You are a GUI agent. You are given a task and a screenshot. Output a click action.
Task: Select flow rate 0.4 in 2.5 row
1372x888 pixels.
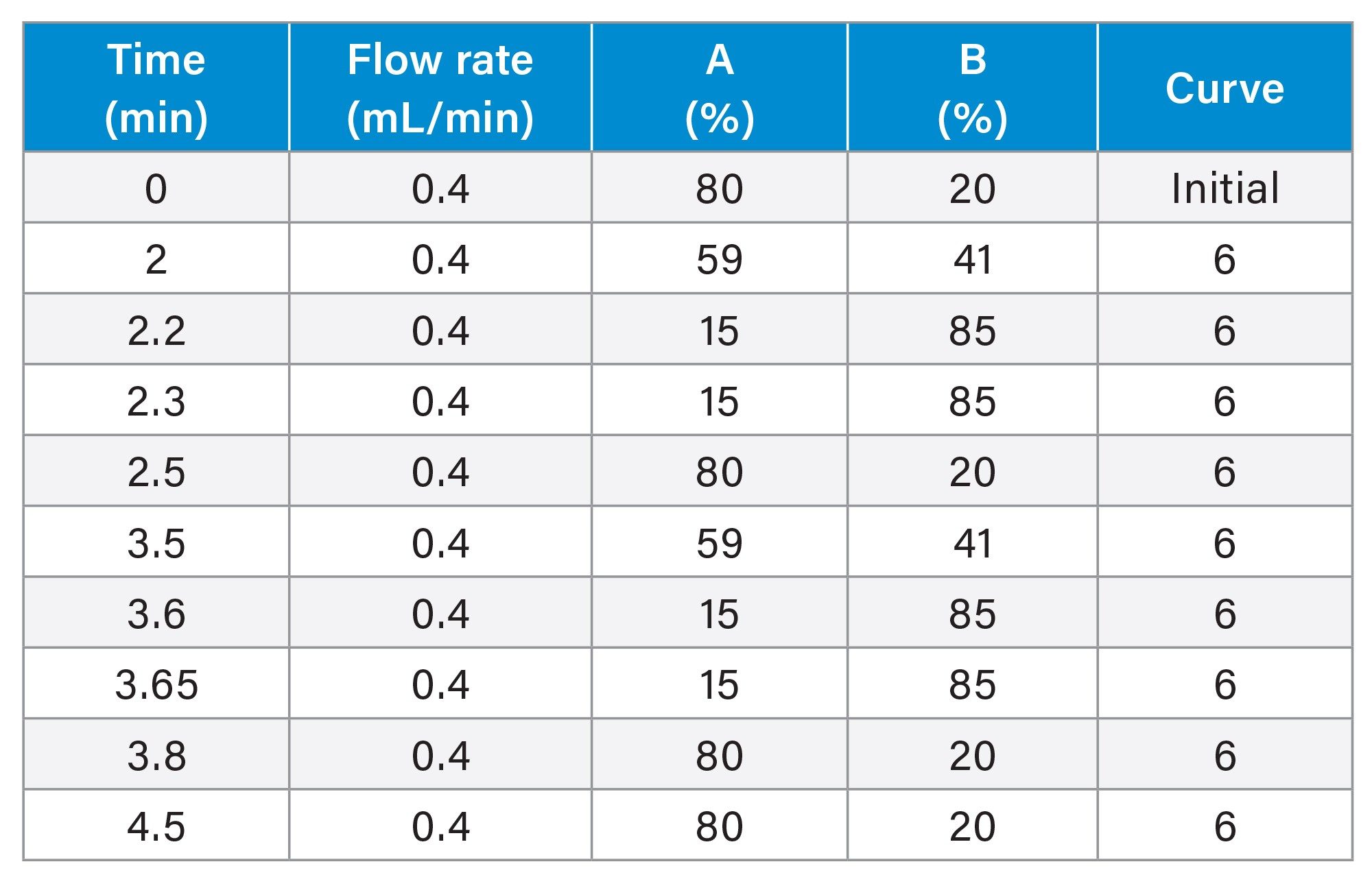[440, 471]
